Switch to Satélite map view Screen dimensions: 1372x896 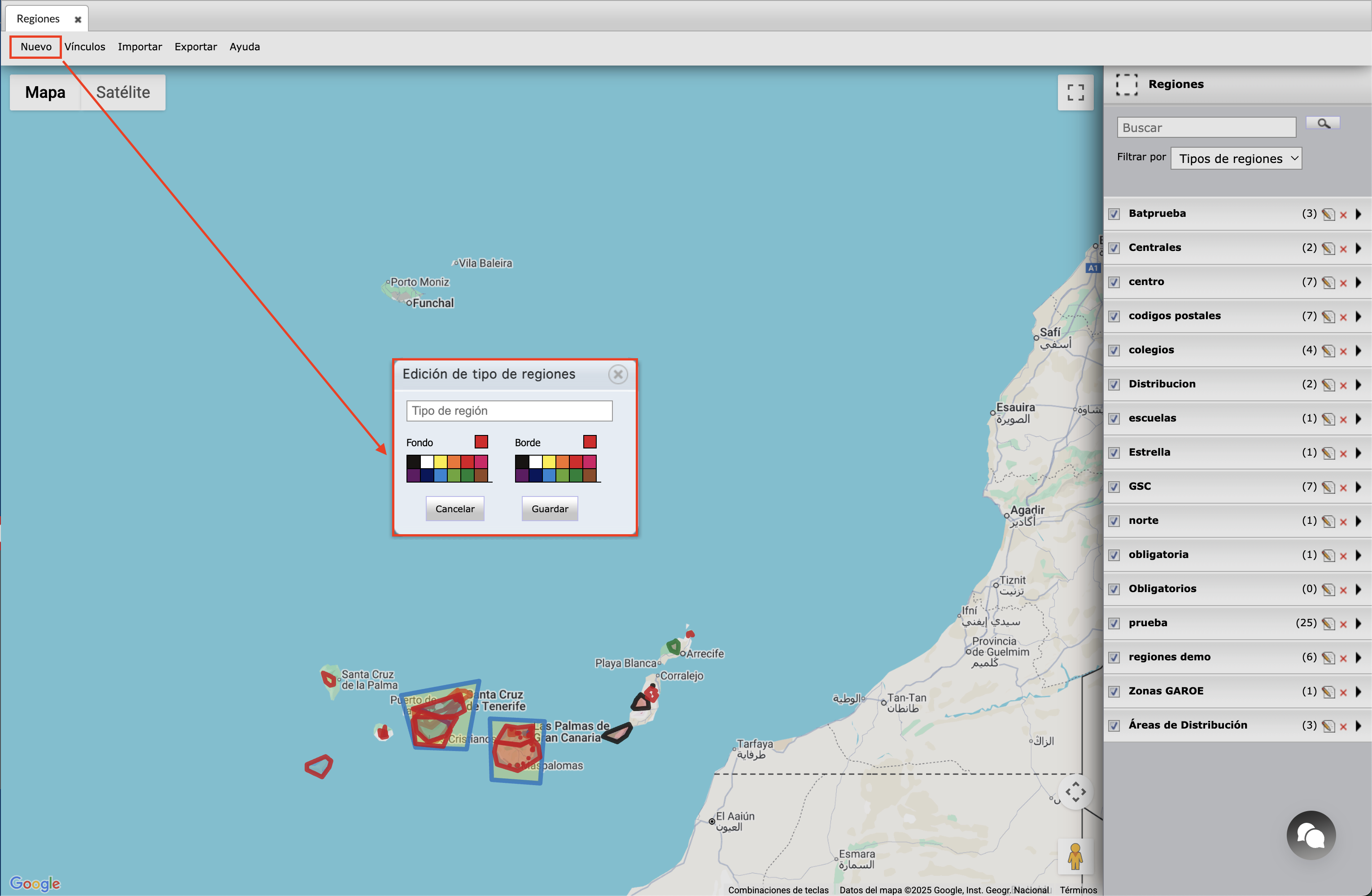[x=123, y=92]
